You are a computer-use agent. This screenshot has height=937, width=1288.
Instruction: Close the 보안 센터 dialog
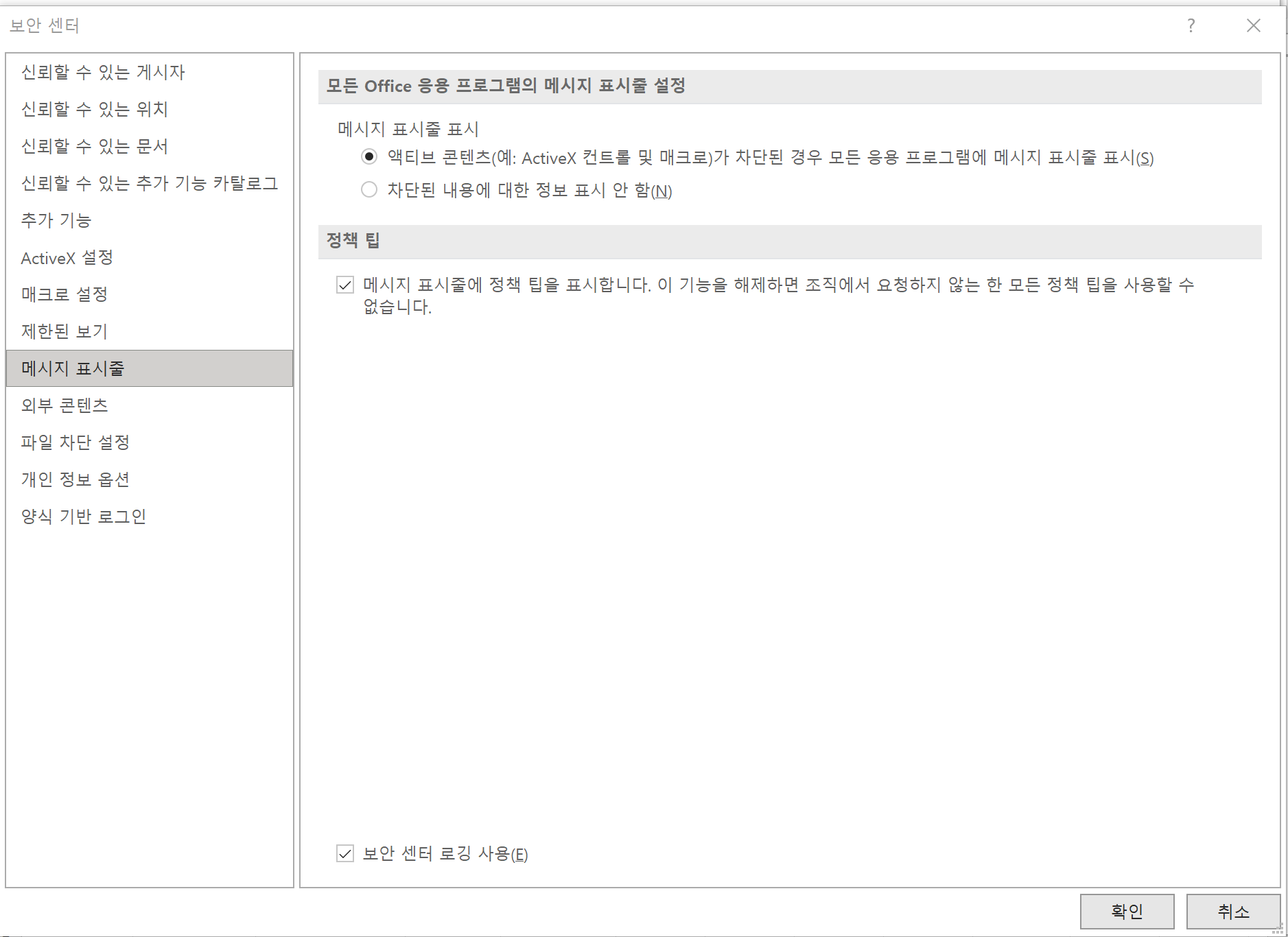(x=1253, y=25)
